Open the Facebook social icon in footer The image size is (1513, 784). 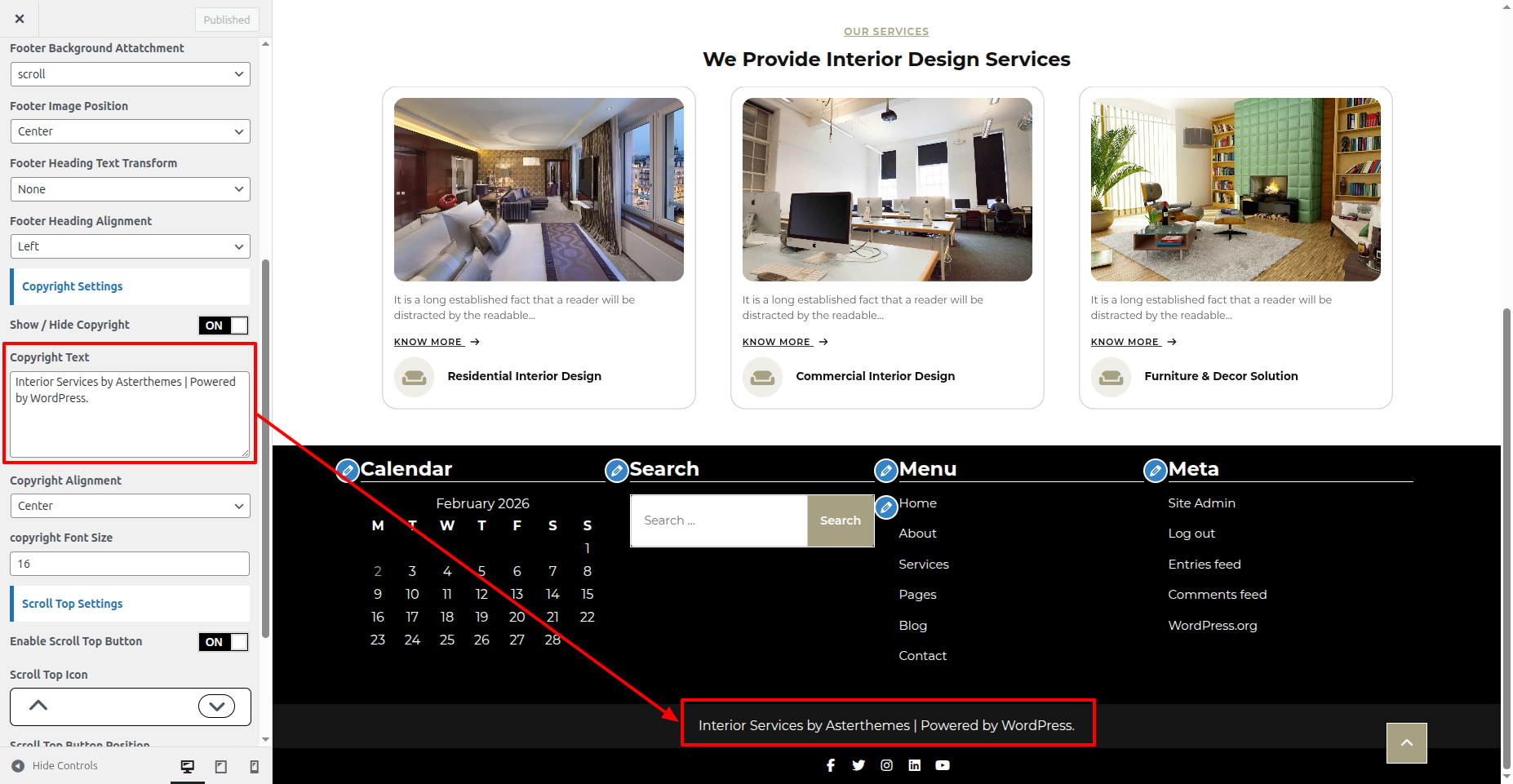click(831, 765)
